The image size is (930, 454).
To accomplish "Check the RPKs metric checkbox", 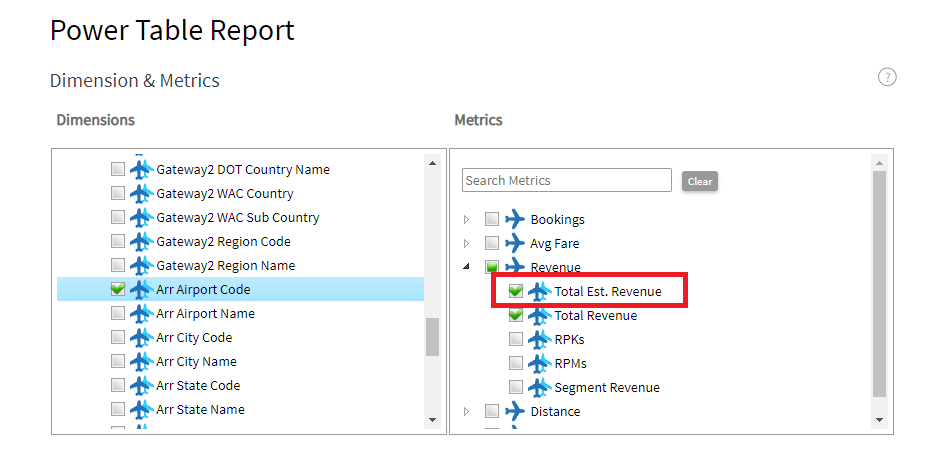I will (x=516, y=339).
